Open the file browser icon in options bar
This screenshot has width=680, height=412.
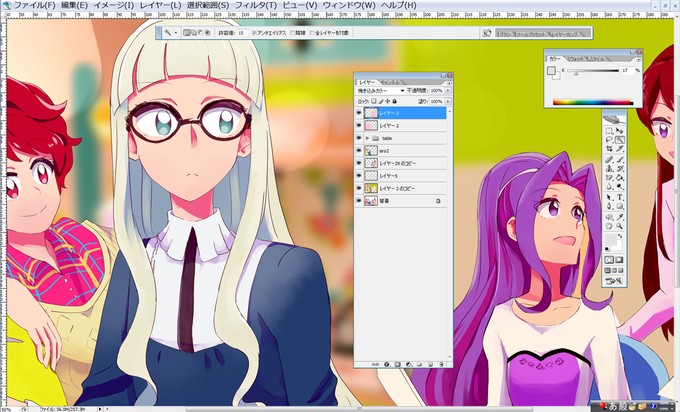pyautogui.click(x=487, y=33)
